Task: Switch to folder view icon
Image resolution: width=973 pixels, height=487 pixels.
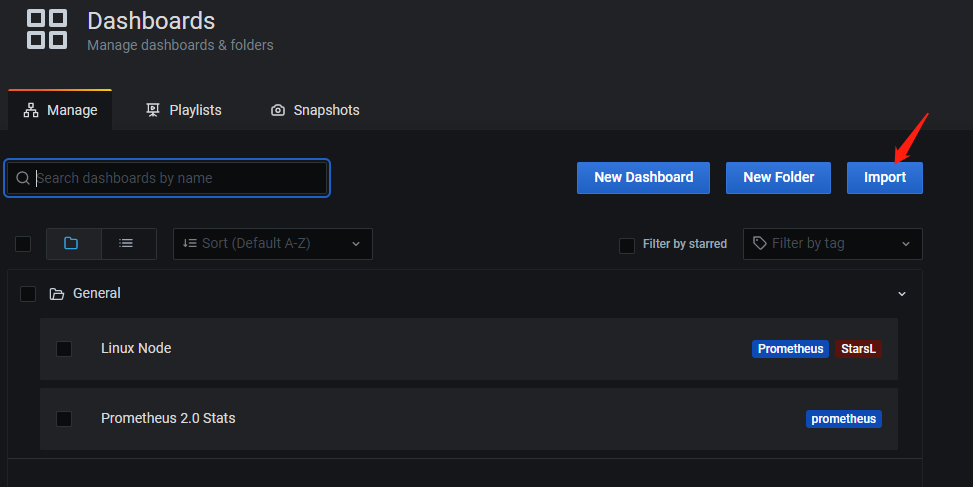Action: [x=73, y=243]
